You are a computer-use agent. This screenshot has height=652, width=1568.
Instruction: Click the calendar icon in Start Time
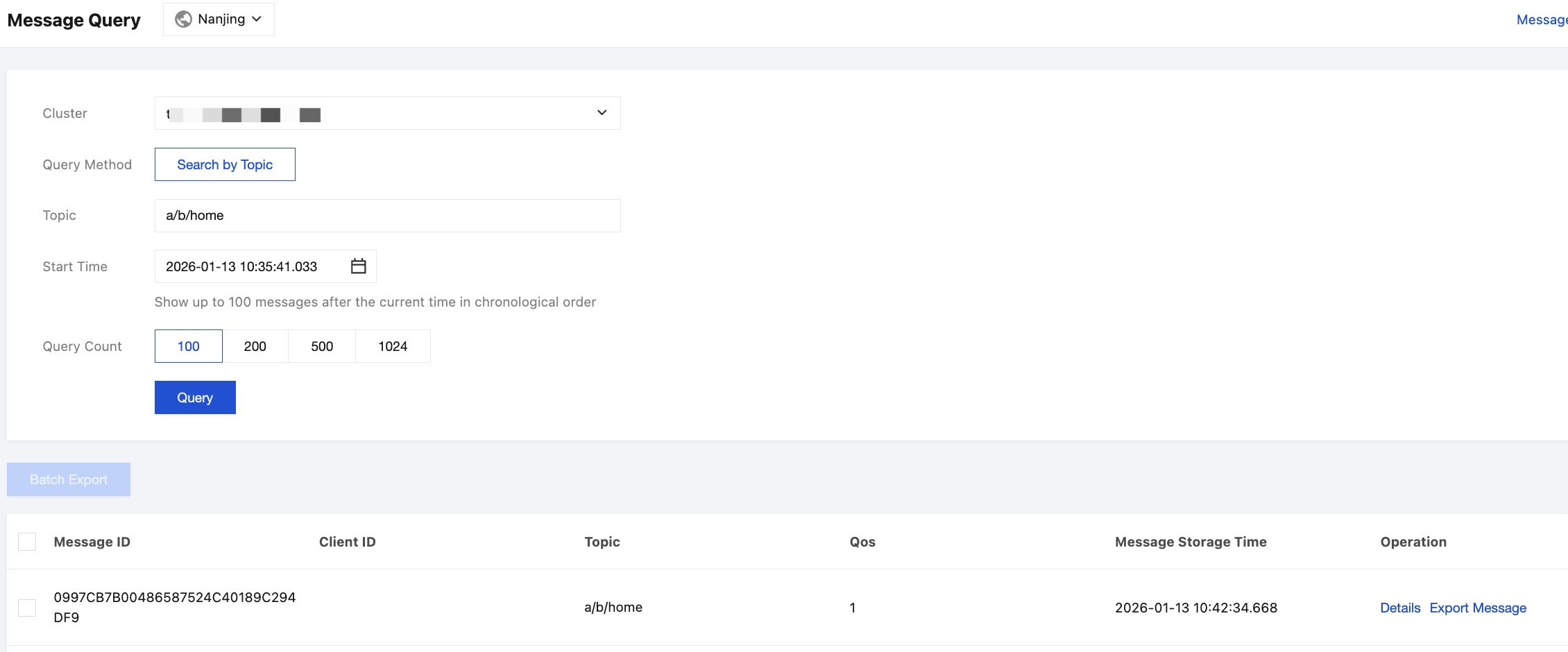pos(358,266)
